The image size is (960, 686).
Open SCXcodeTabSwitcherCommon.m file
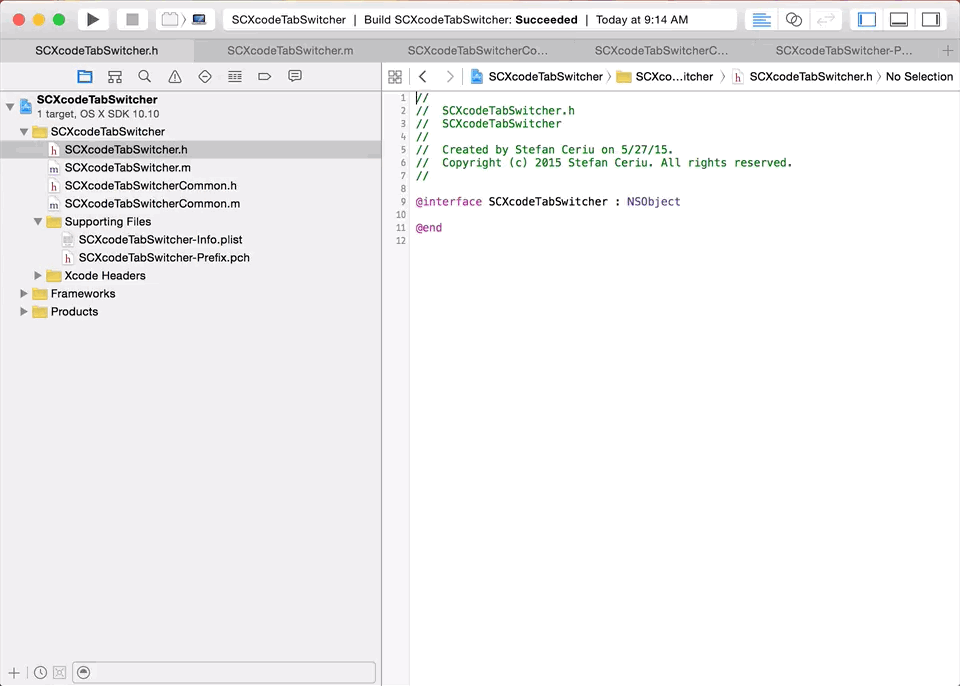[190, 203]
